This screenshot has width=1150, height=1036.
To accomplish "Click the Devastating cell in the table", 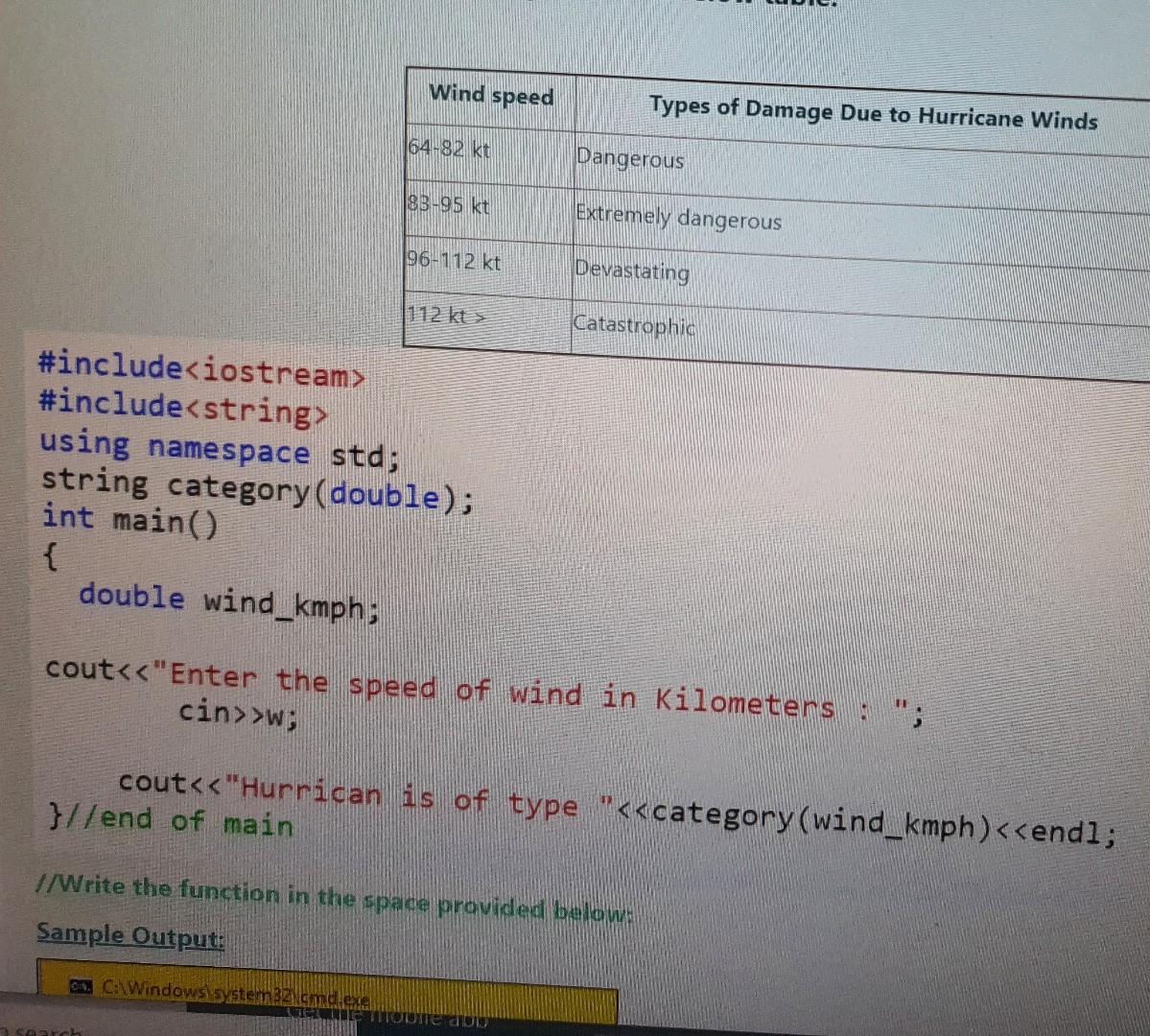I will (x=632, y=272).
